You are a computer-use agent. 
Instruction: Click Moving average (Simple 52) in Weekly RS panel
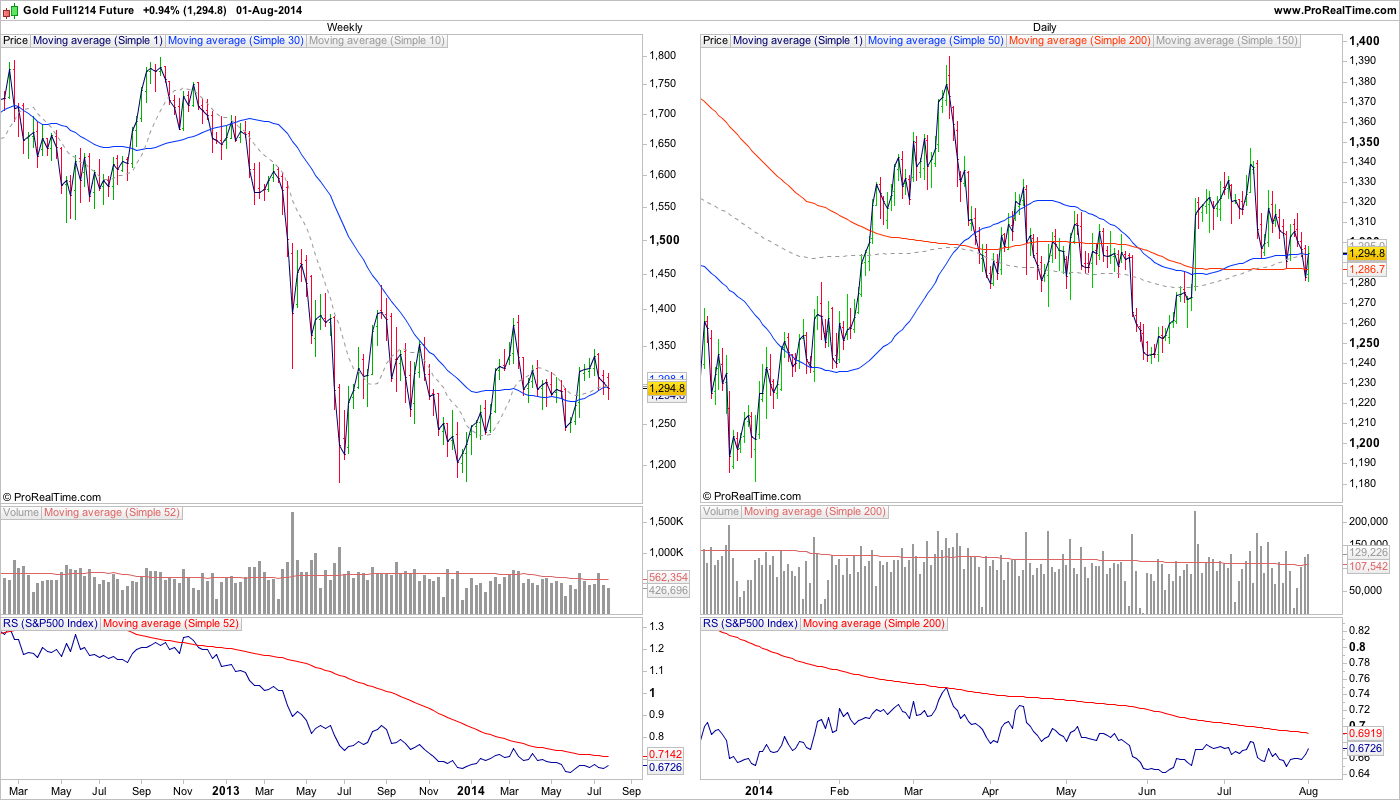pos(171,623)
